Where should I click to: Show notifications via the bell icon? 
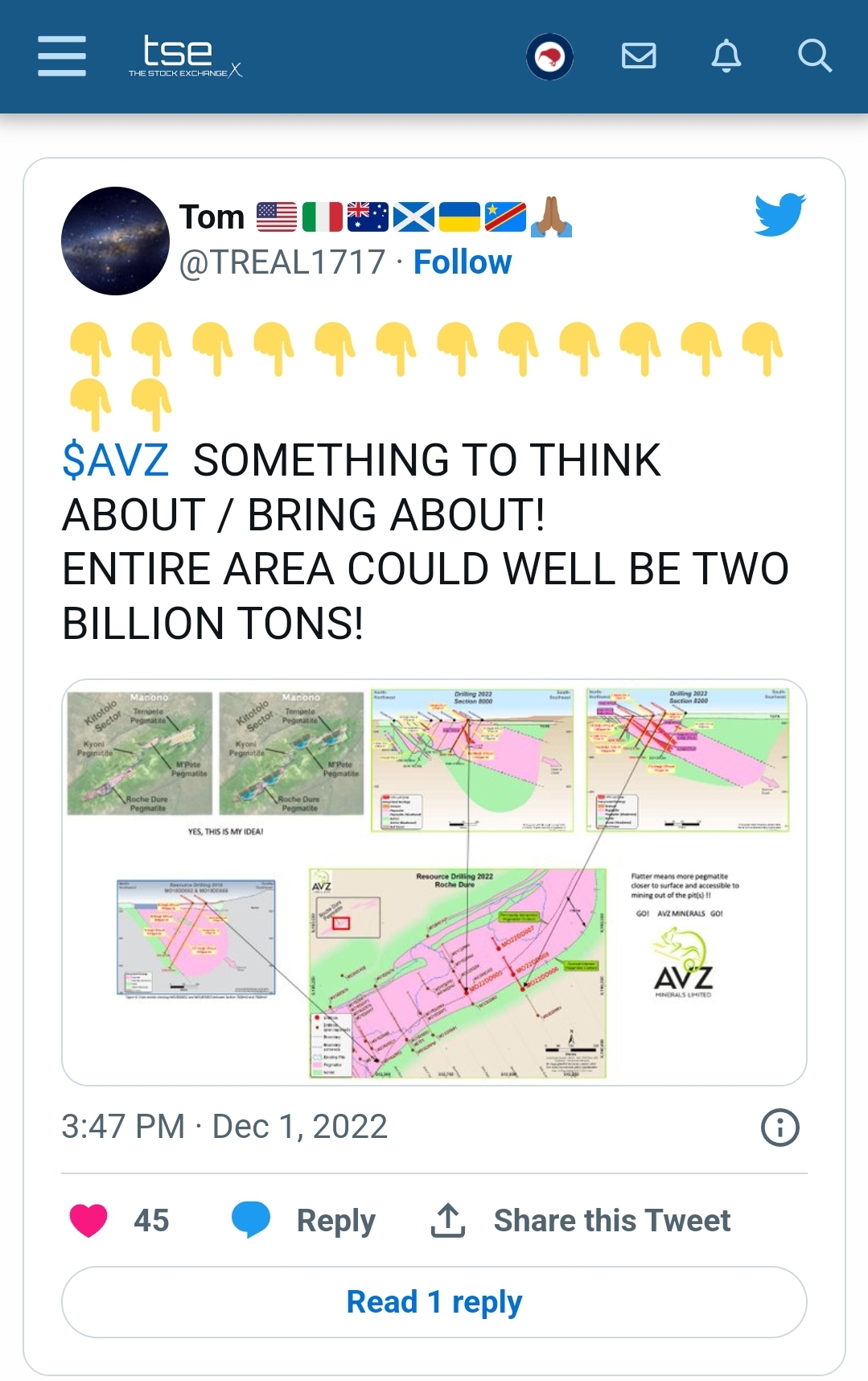point(726,56)
